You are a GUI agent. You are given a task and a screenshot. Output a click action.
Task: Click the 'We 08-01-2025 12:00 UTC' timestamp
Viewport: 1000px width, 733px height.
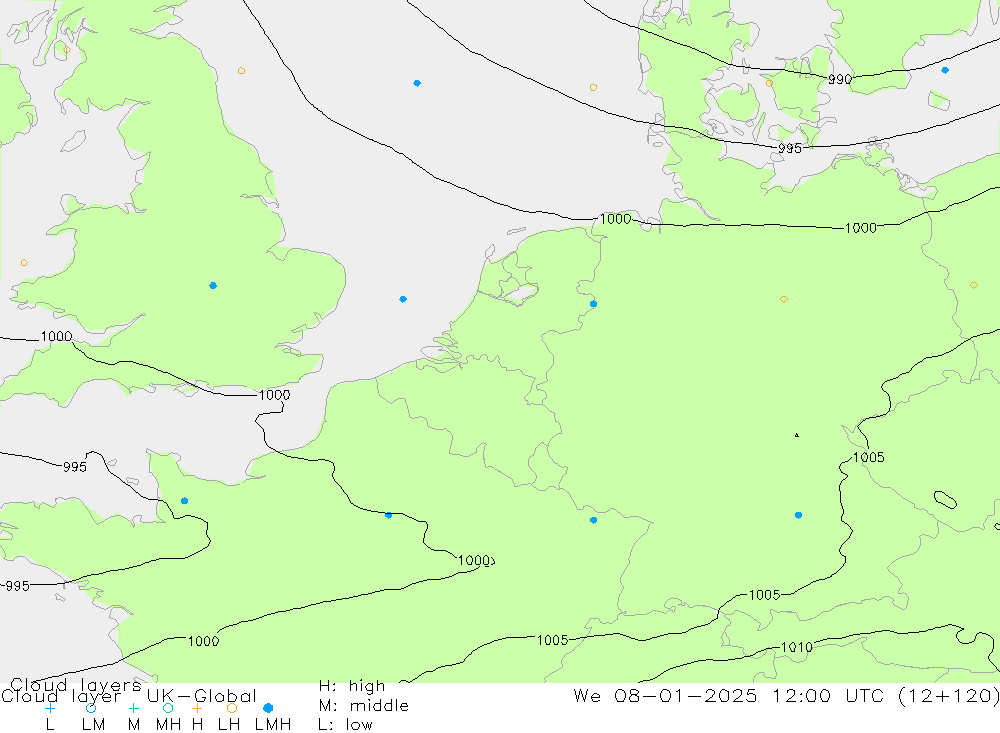click(731, 695)
